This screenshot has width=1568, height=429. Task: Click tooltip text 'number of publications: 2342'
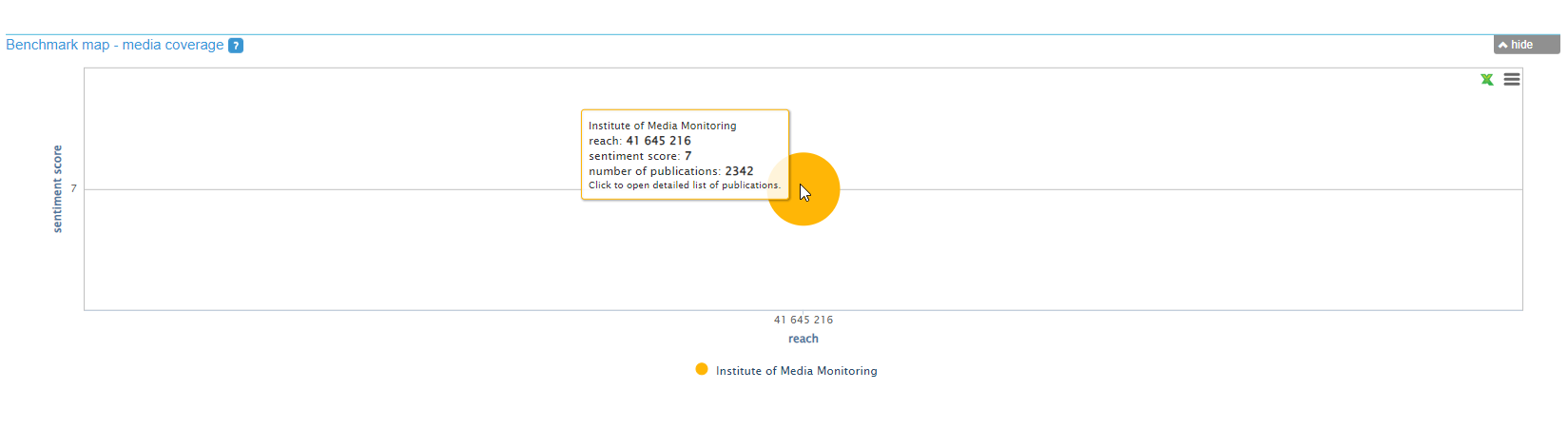tap(671, 171)
